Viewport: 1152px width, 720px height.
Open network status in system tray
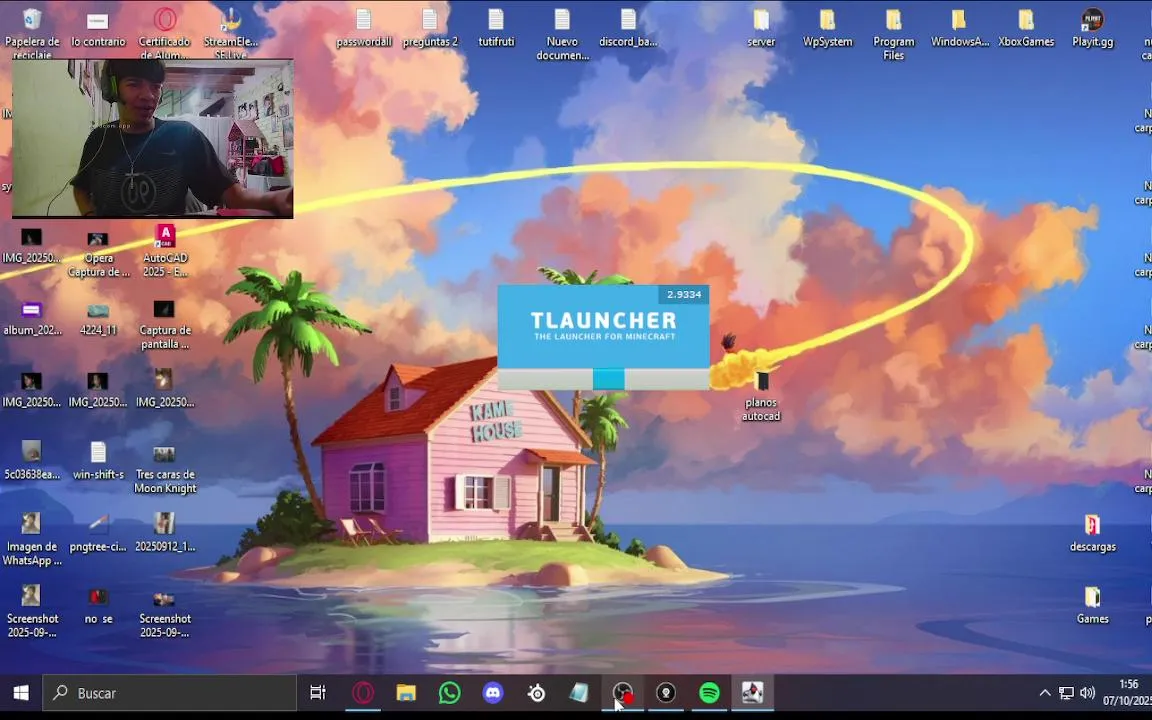tap(1066, 693)
